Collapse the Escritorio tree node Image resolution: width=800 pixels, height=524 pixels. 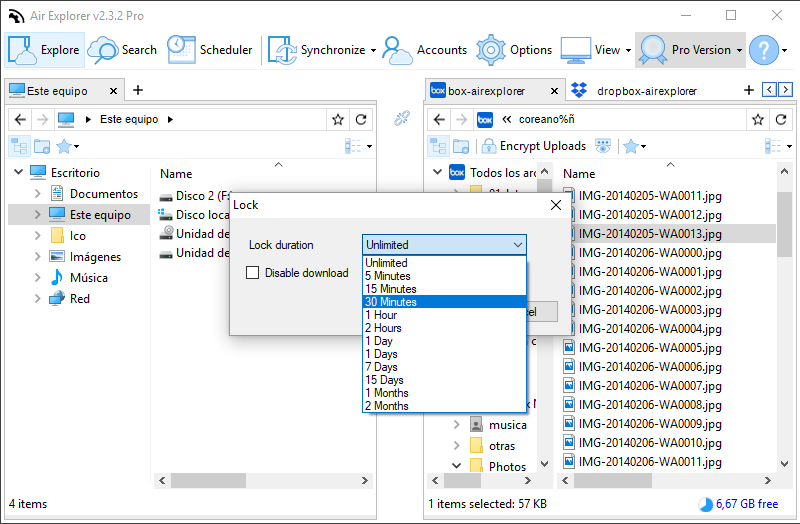18,172
